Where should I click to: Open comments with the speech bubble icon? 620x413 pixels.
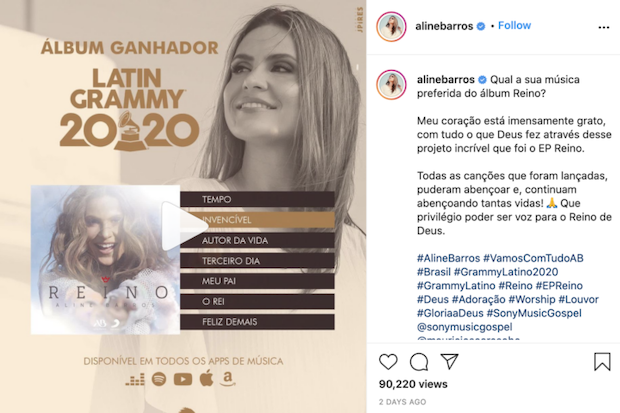tap(419, 362)
